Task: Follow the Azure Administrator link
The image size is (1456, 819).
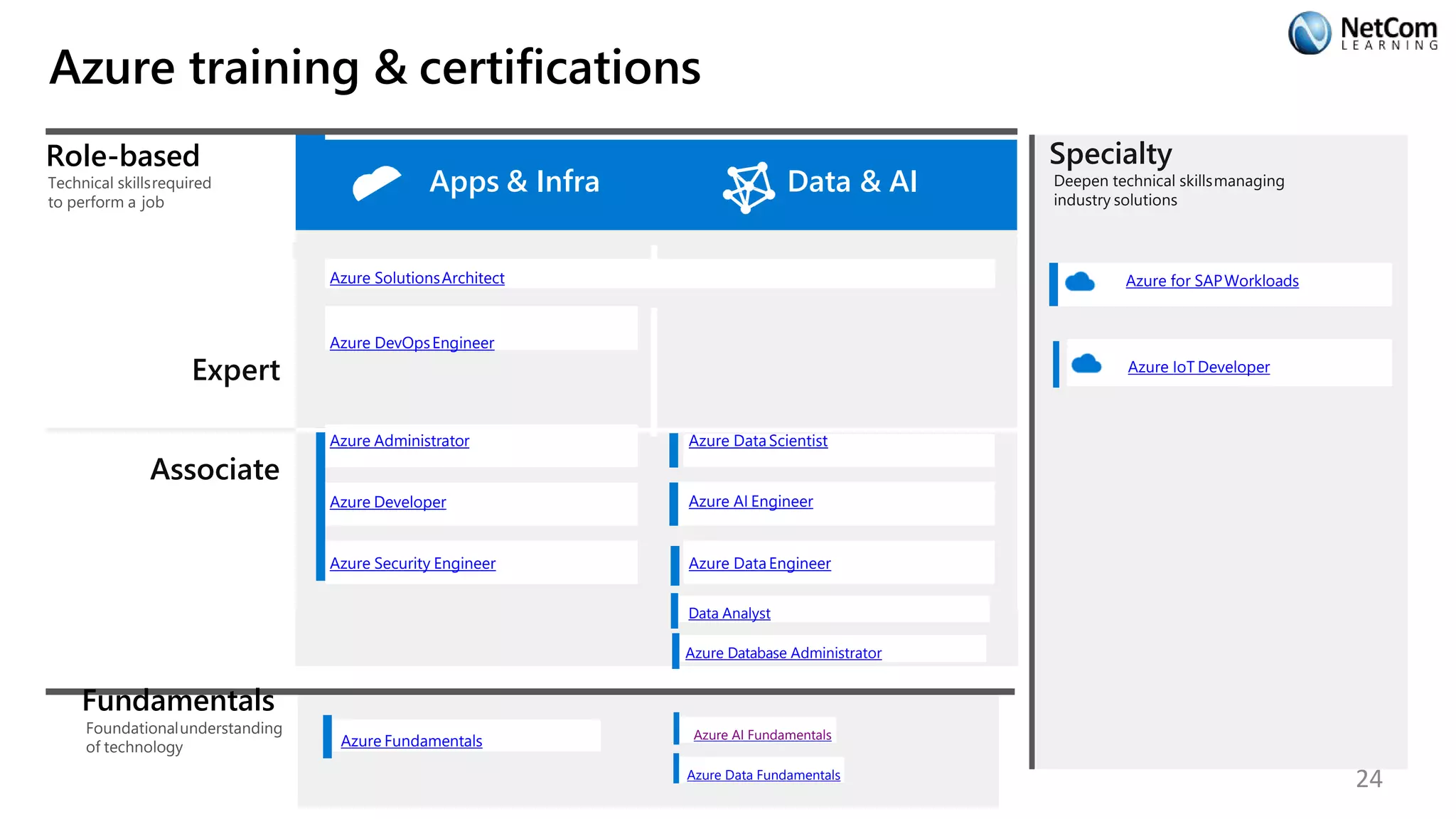Action: pos(399,441)
